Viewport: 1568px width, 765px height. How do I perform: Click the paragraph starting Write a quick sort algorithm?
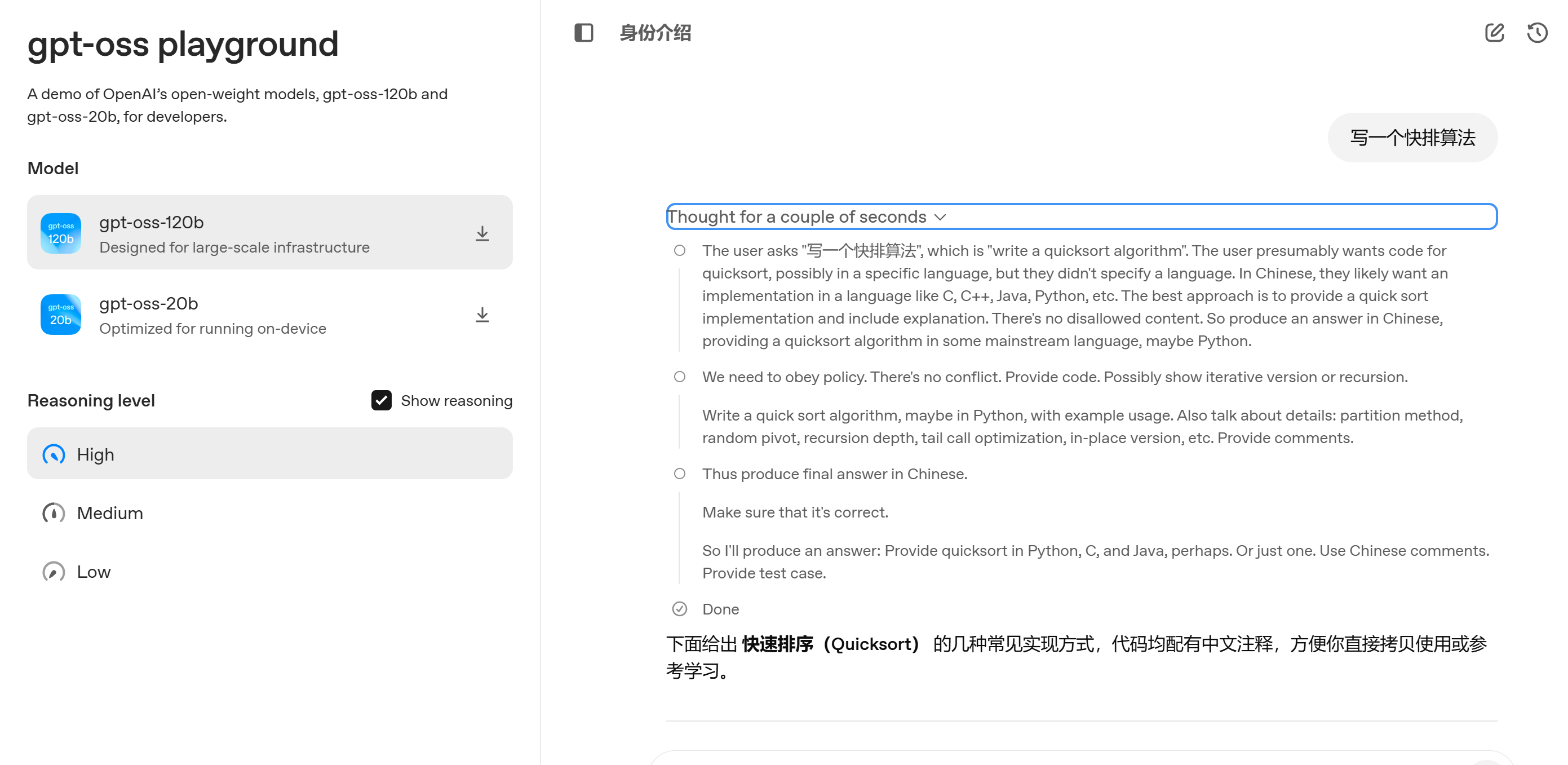[x=1082, y=427]
